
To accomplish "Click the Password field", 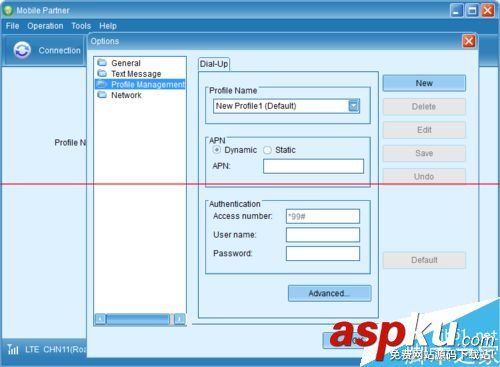I will (323, 253).
